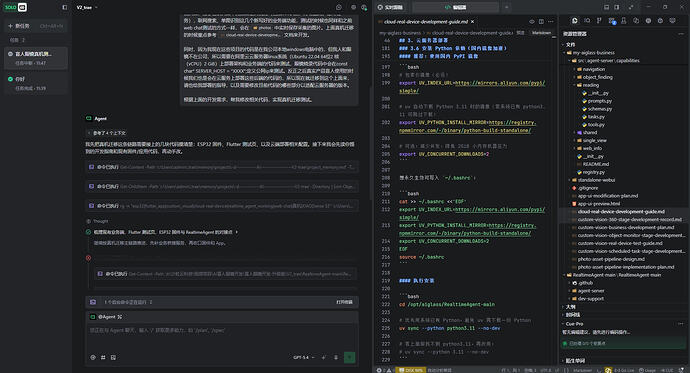Open the Testing flask icon in activity bar
690x373 pixels.
coord(624,21)
